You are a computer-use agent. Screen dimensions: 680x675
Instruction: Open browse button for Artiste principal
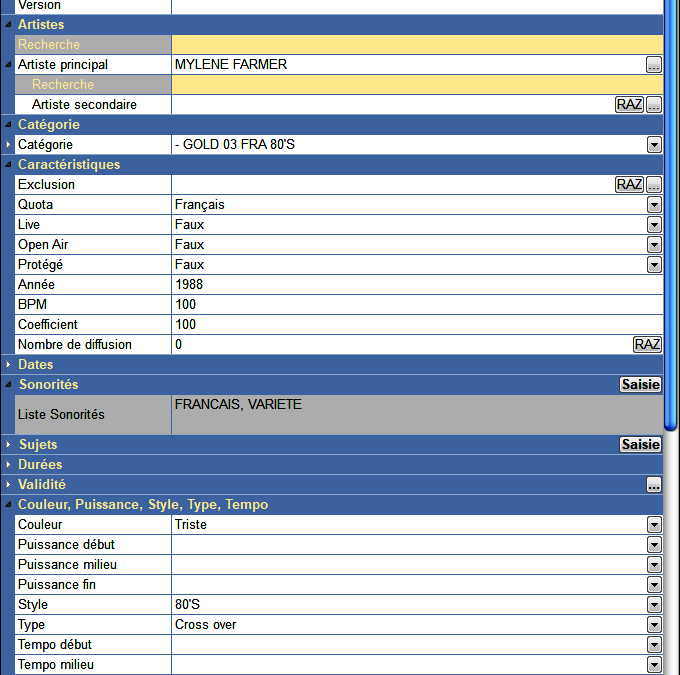click(x=654, y=65)
